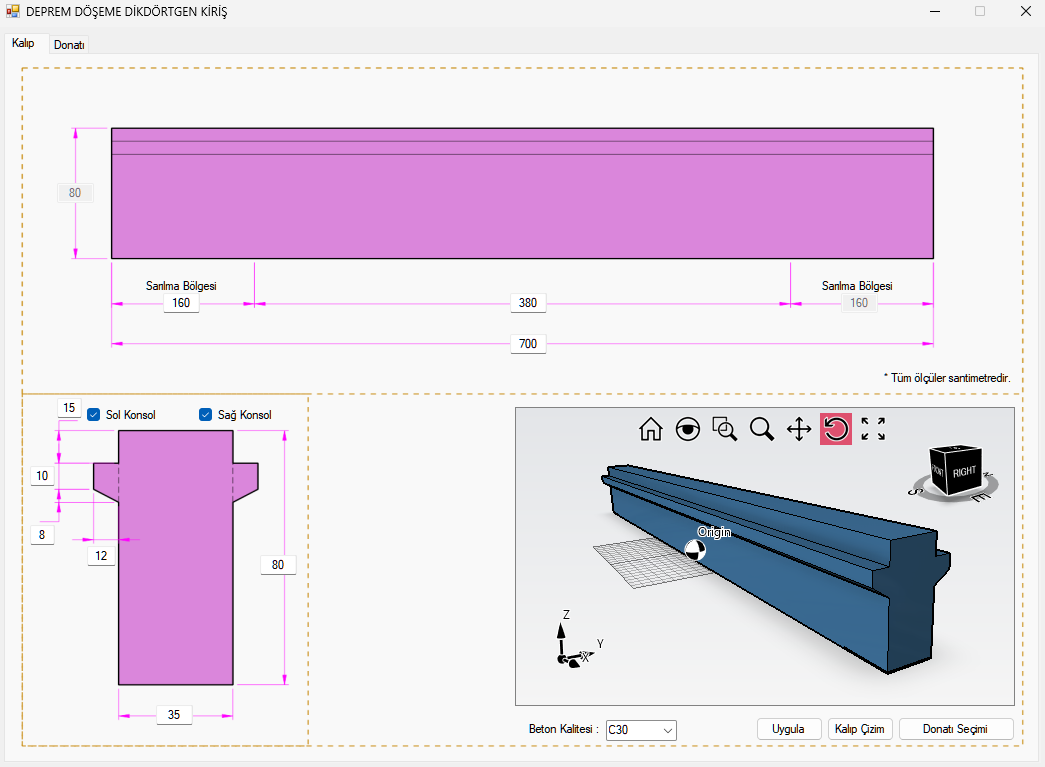Click the fit-to-screen expand icon

tap(873, 430)
